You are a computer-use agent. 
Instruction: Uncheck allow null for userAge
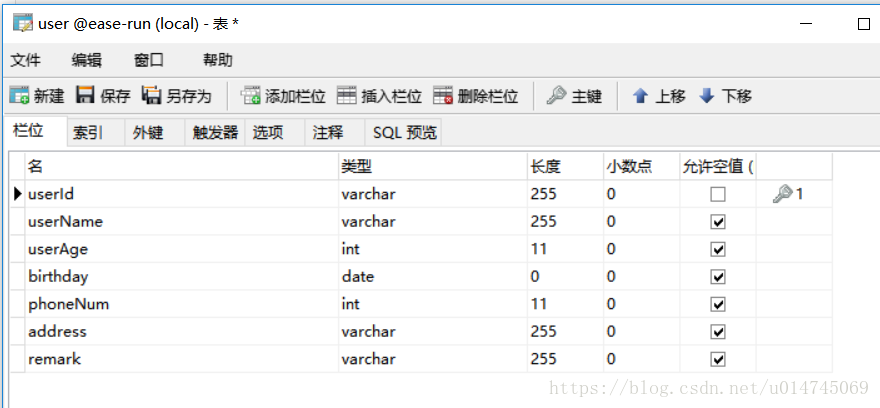pos(717,249)
